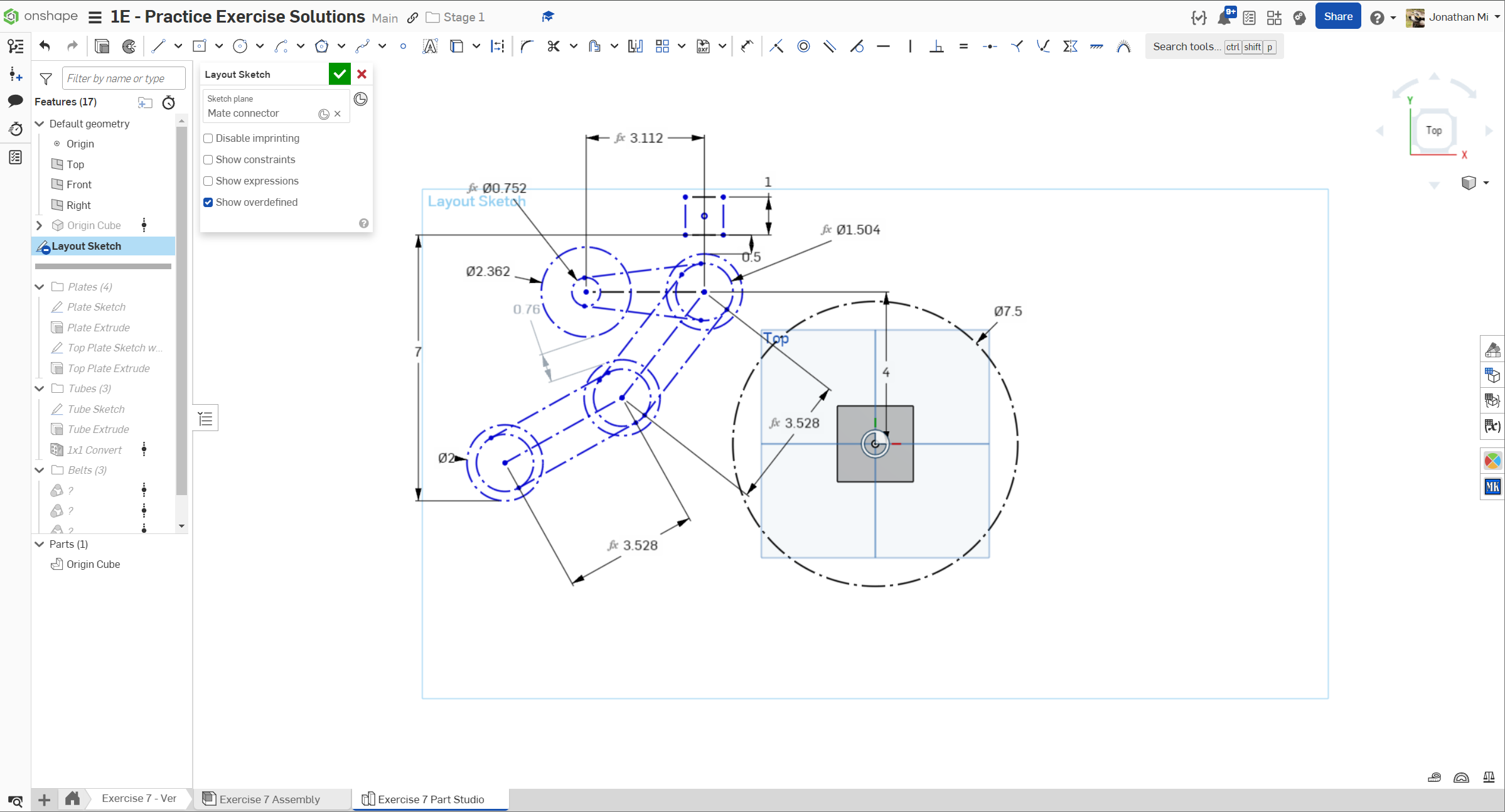Click the Text sketch tool

(430, 46)
